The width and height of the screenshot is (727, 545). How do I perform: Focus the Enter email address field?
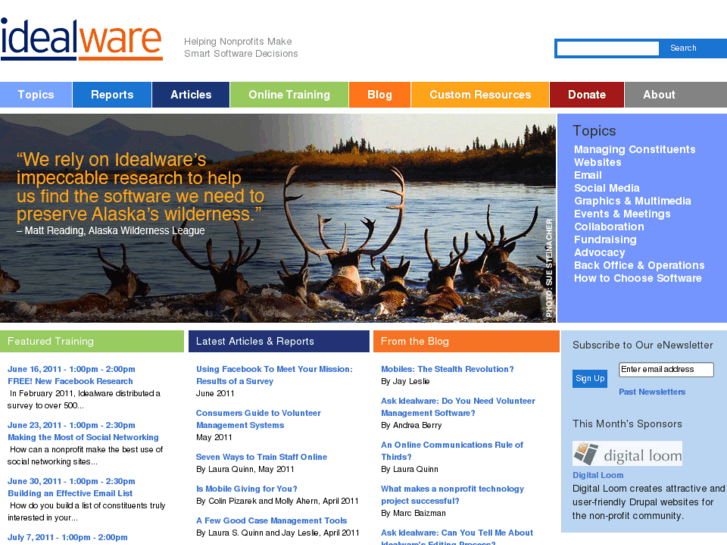(666, 369)
